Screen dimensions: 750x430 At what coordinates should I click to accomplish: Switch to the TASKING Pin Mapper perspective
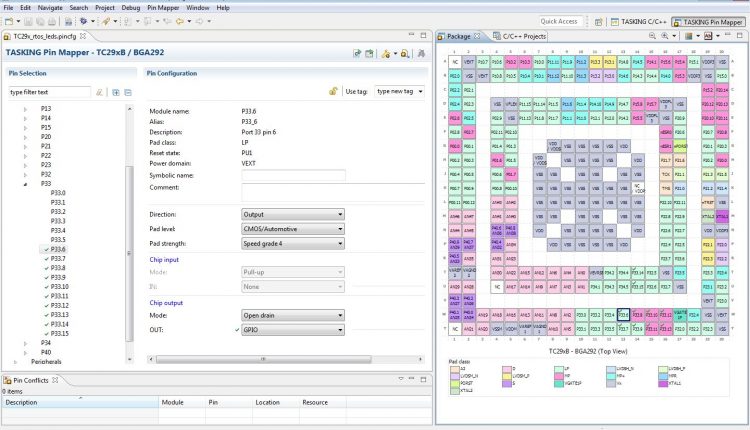(708, 22)
